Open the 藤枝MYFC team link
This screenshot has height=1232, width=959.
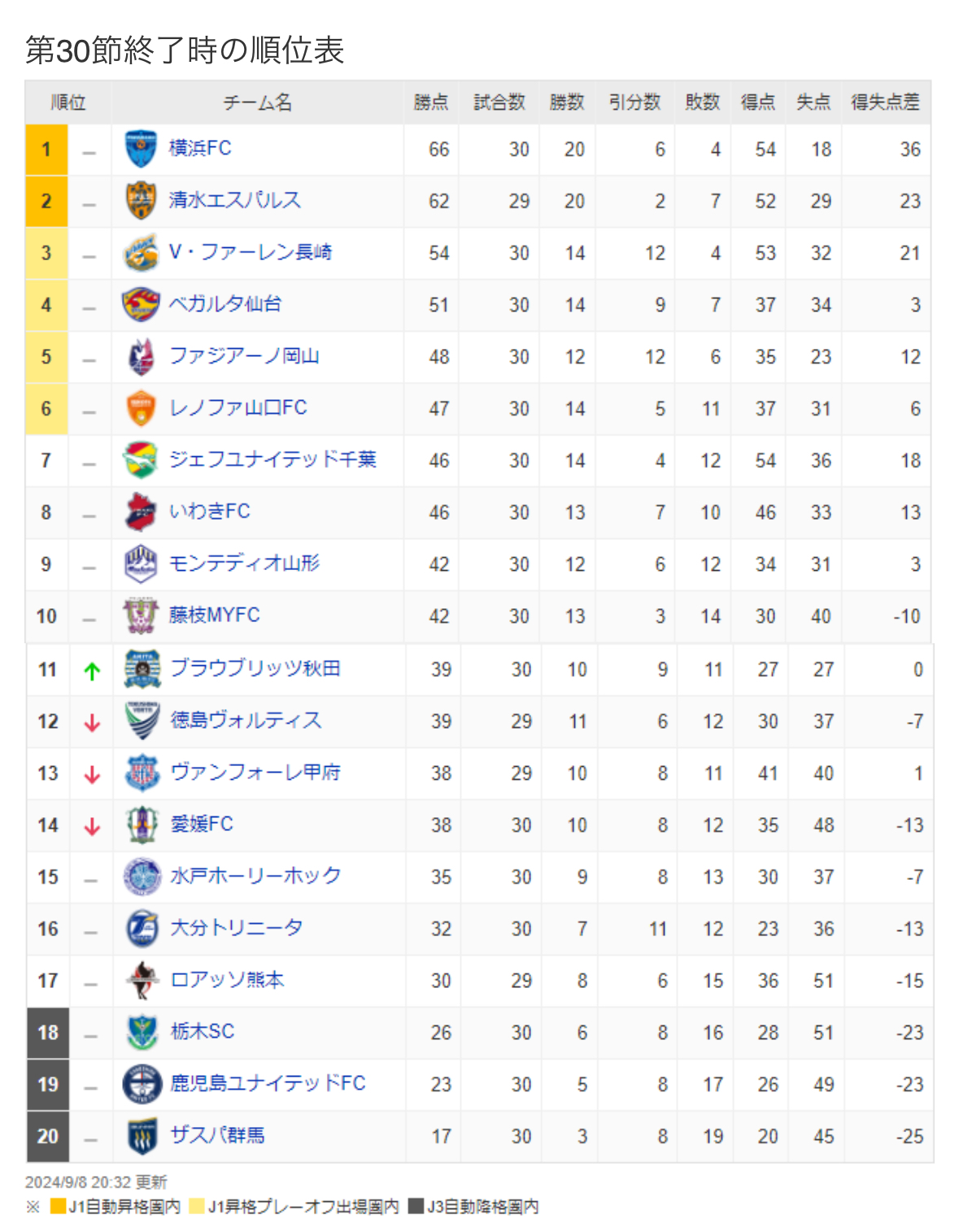[214, 615]
